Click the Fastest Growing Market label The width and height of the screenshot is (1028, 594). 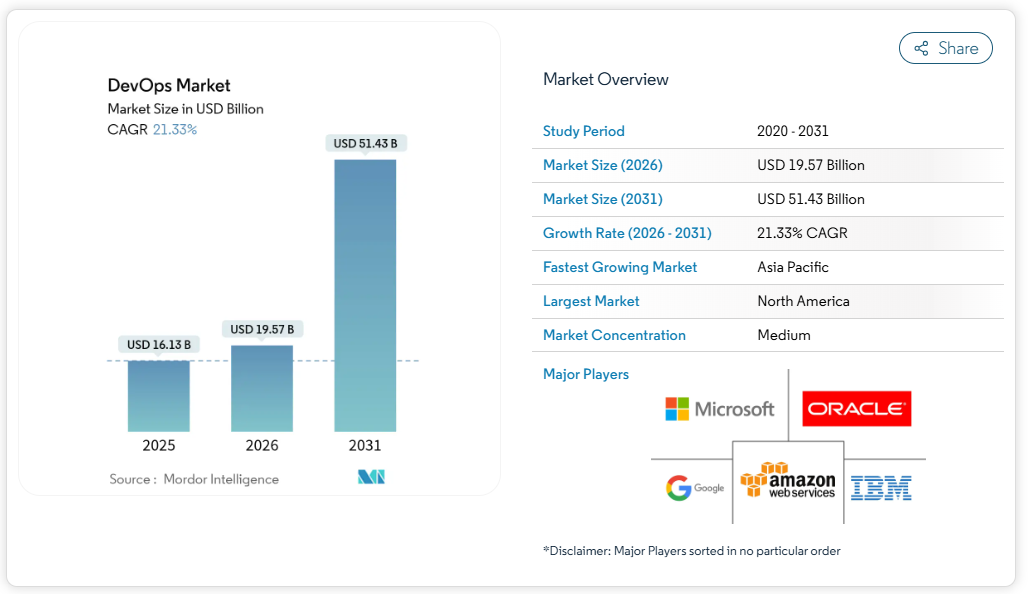[x=620, y=267]
